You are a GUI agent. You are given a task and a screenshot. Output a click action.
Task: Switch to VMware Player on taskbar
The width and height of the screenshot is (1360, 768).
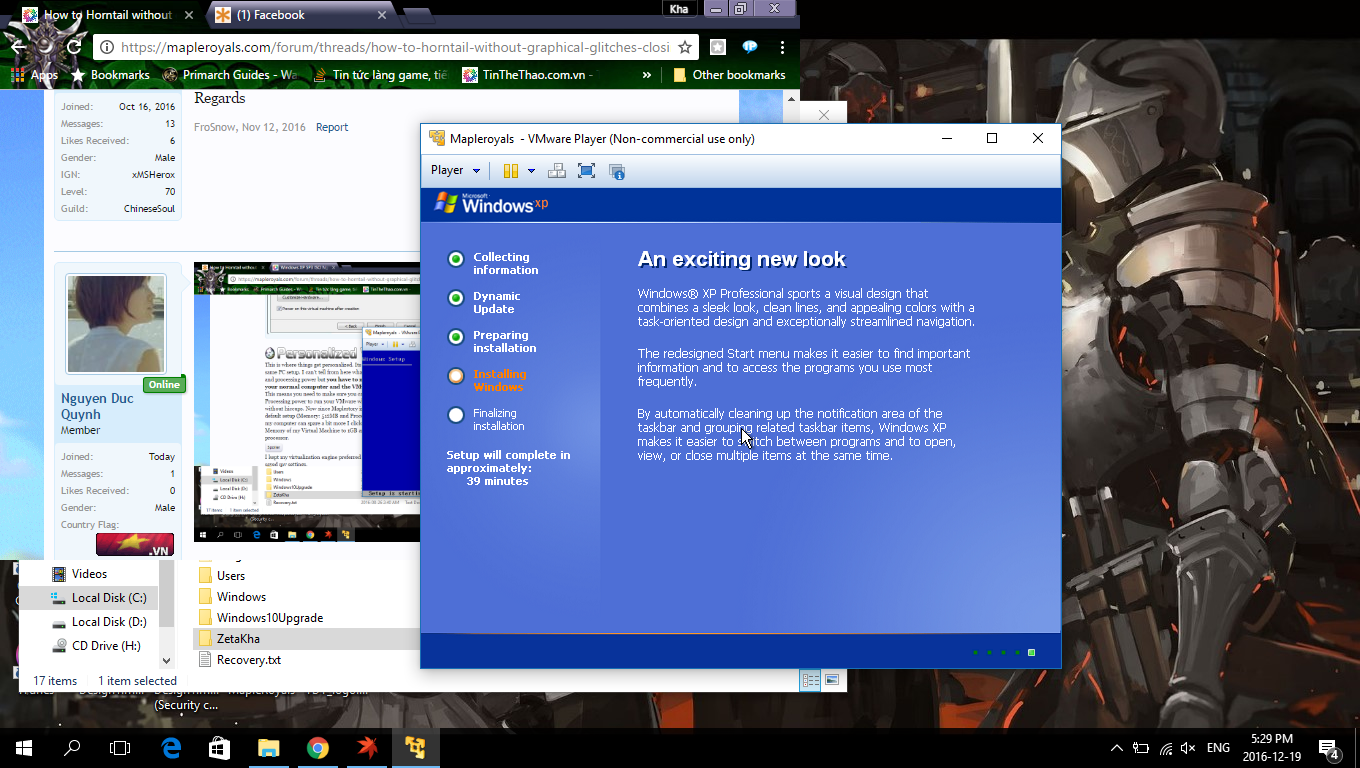click(415, 747)
